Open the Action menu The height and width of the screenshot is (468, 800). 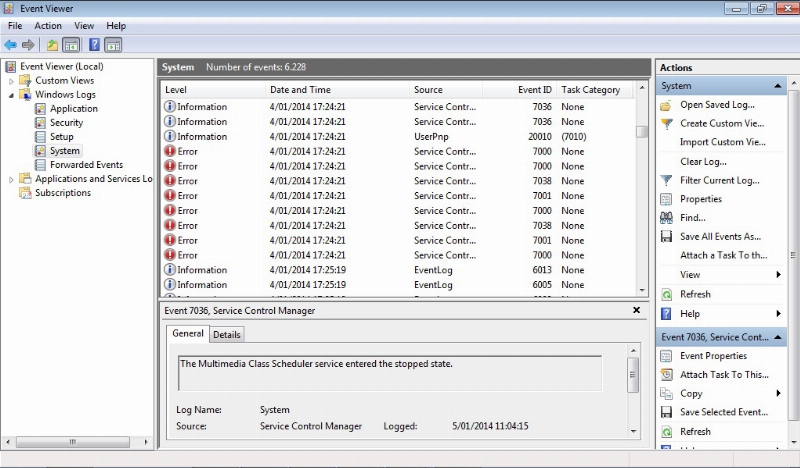click(48, 26)
